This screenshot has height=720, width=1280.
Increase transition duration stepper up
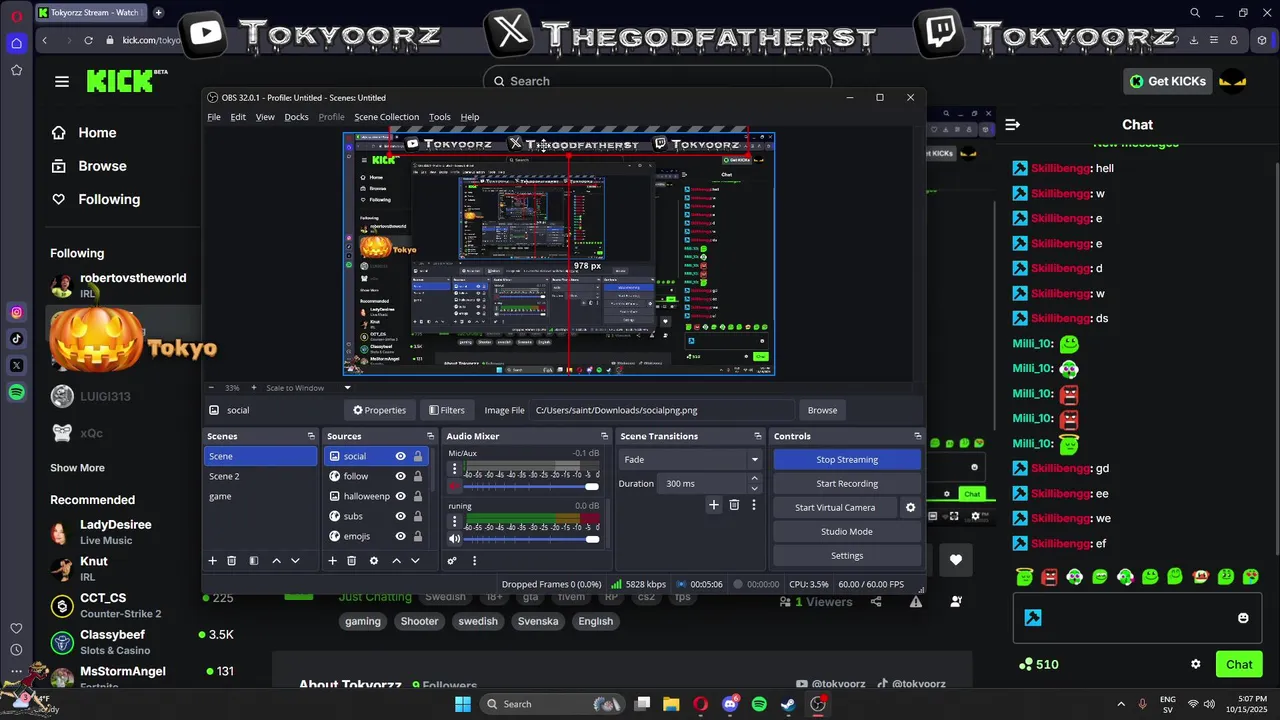pyautogui.click(x=754, y=478)
